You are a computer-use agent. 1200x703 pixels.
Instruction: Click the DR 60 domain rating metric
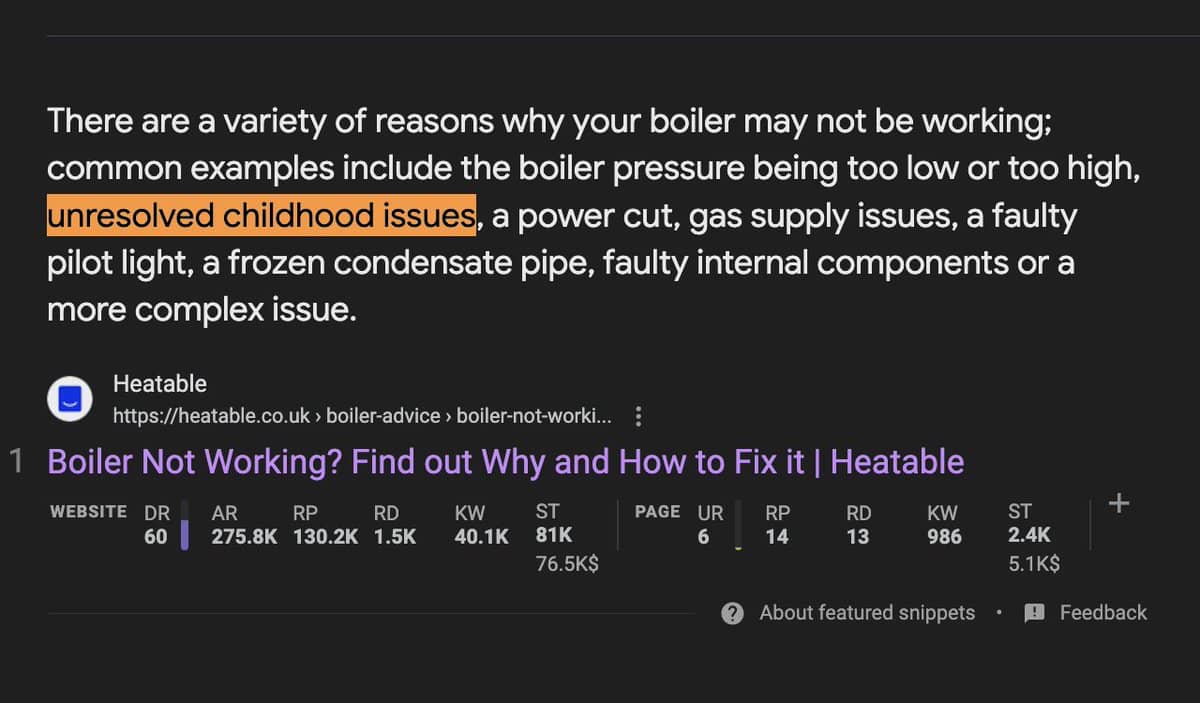point(156,525)
